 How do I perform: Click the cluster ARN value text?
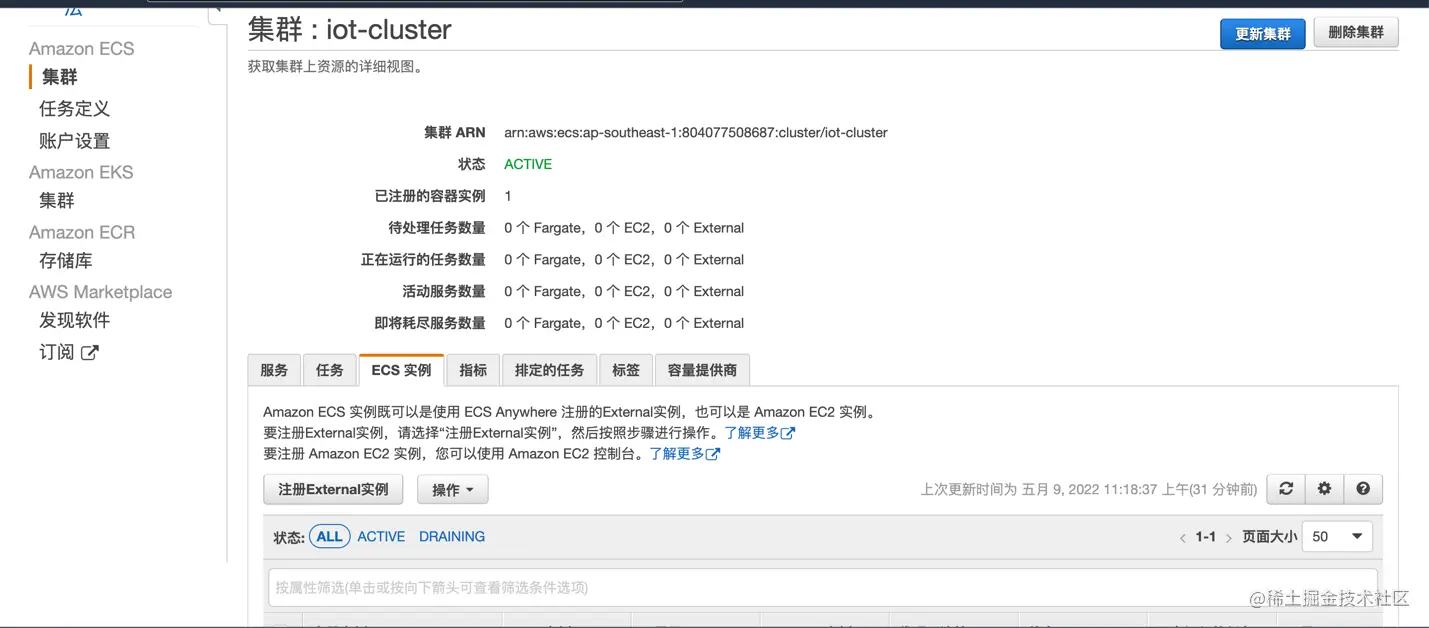tap(696, 132)
